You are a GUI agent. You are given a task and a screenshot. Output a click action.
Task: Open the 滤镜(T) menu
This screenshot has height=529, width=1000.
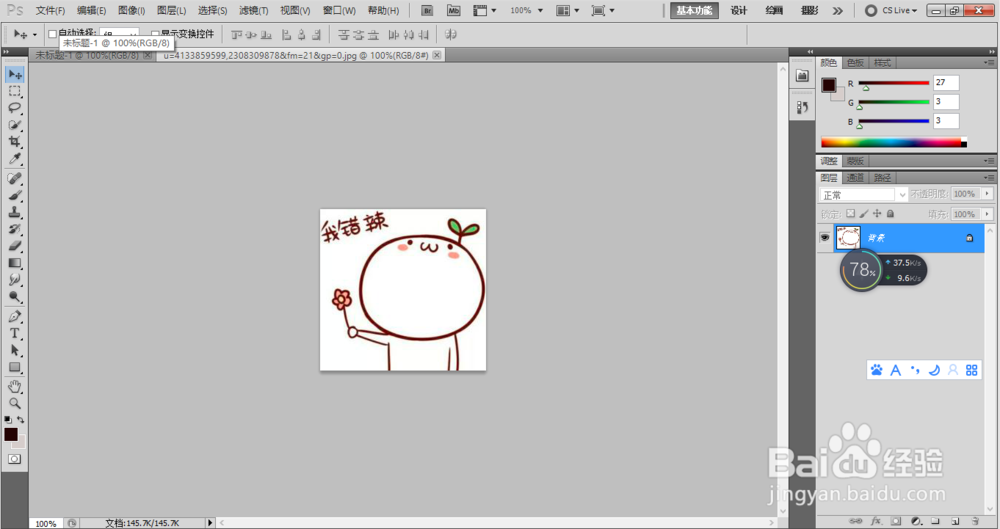click(x=254, y=10)
